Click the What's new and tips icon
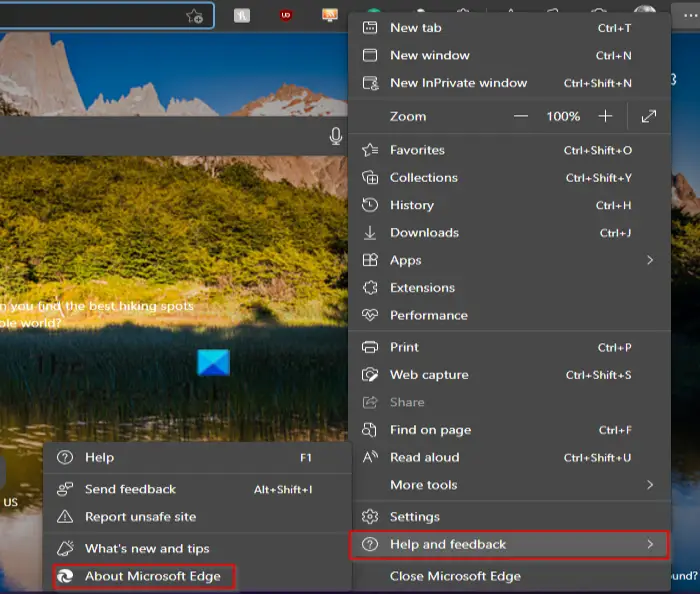 tap(65, 548)
